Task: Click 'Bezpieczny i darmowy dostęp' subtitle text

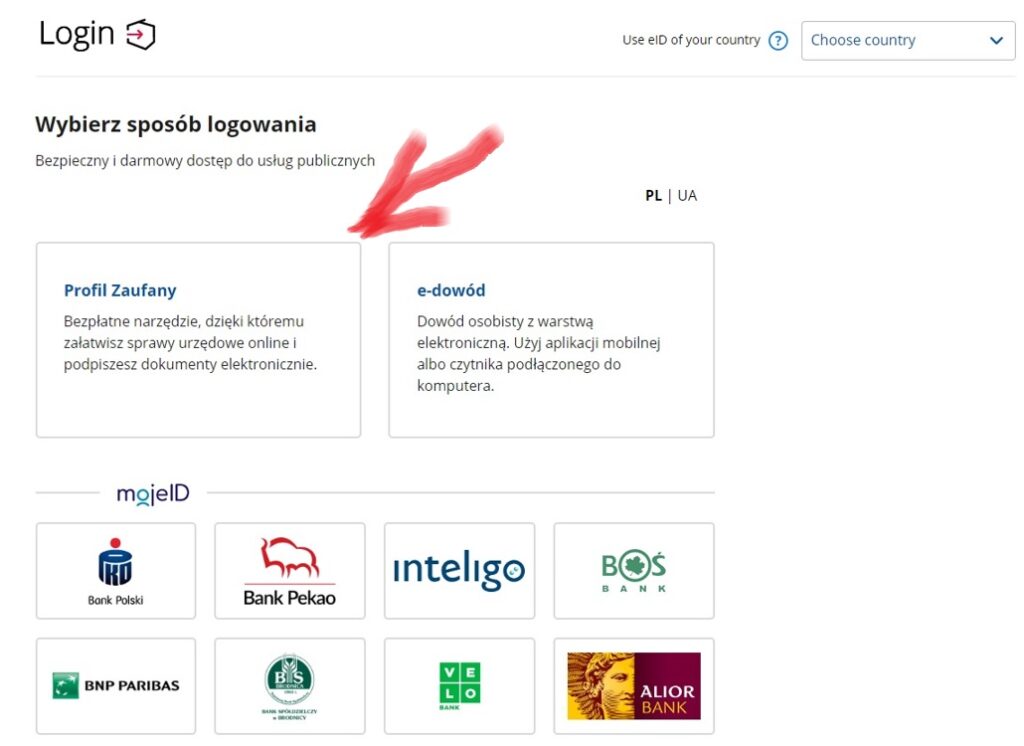Action: point(205,161)
